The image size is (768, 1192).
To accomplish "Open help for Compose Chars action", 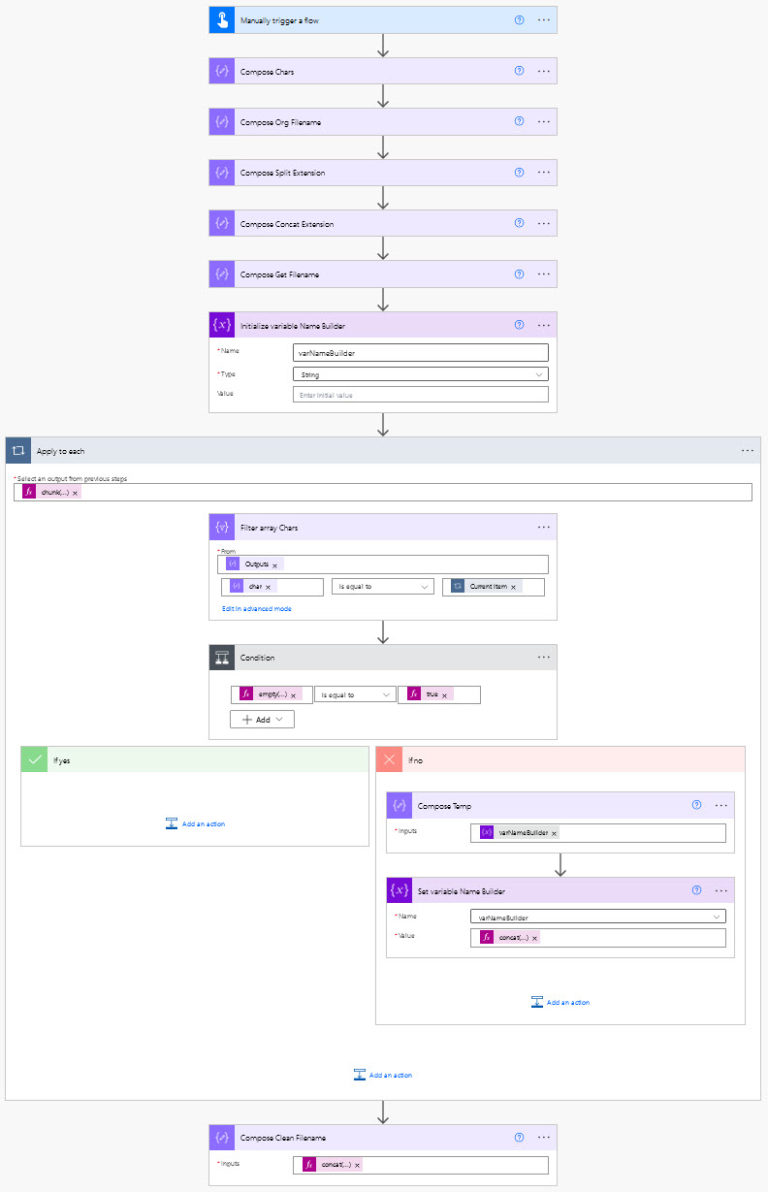I will pyautogui.click(x=519, y=71).
